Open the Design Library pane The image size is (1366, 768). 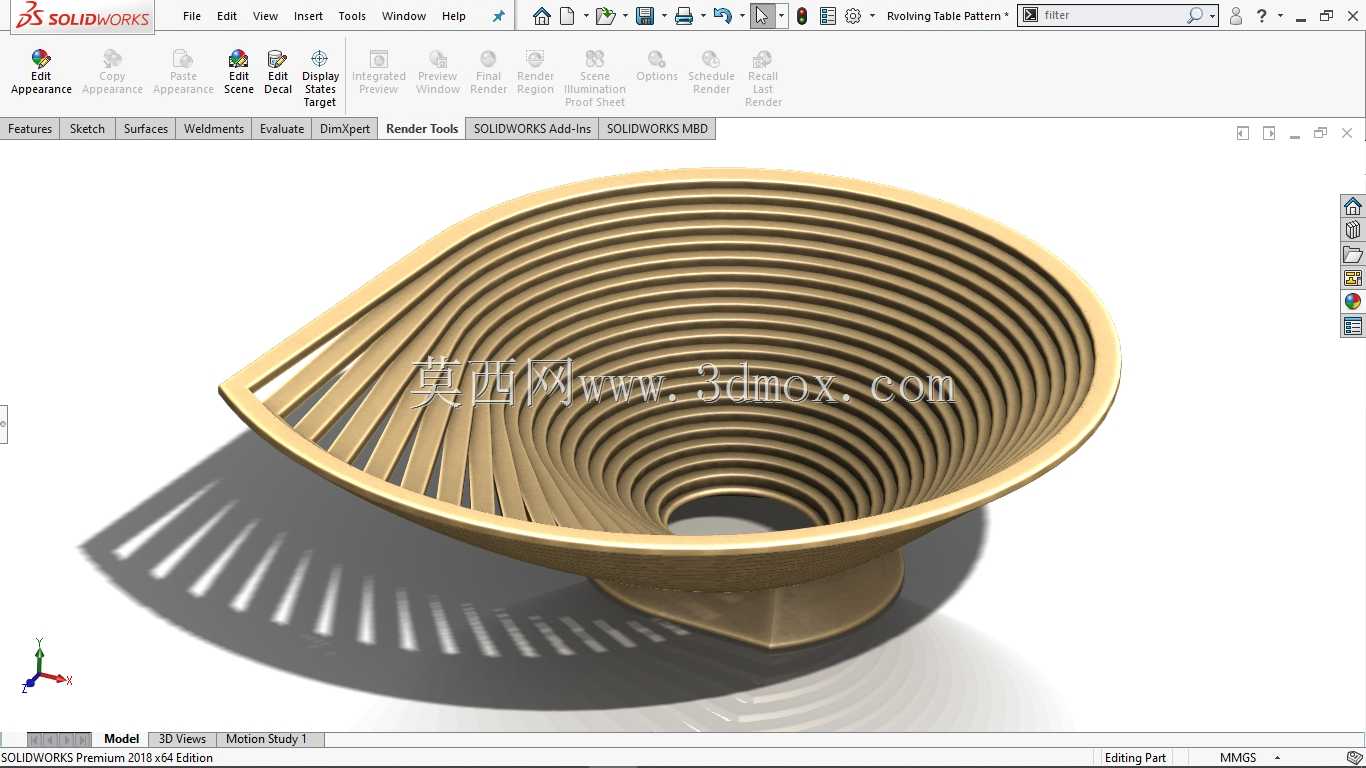[x=1353, y=230]
